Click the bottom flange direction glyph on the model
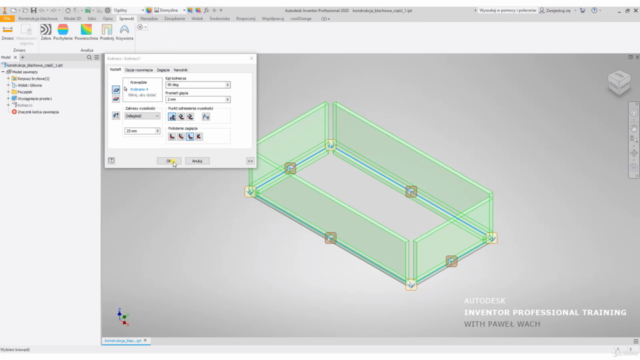 [411, 284]
